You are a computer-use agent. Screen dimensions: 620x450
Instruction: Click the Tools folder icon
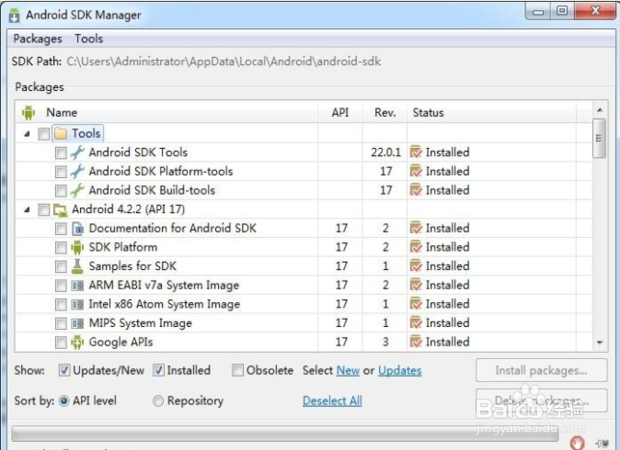click(60, 134)
